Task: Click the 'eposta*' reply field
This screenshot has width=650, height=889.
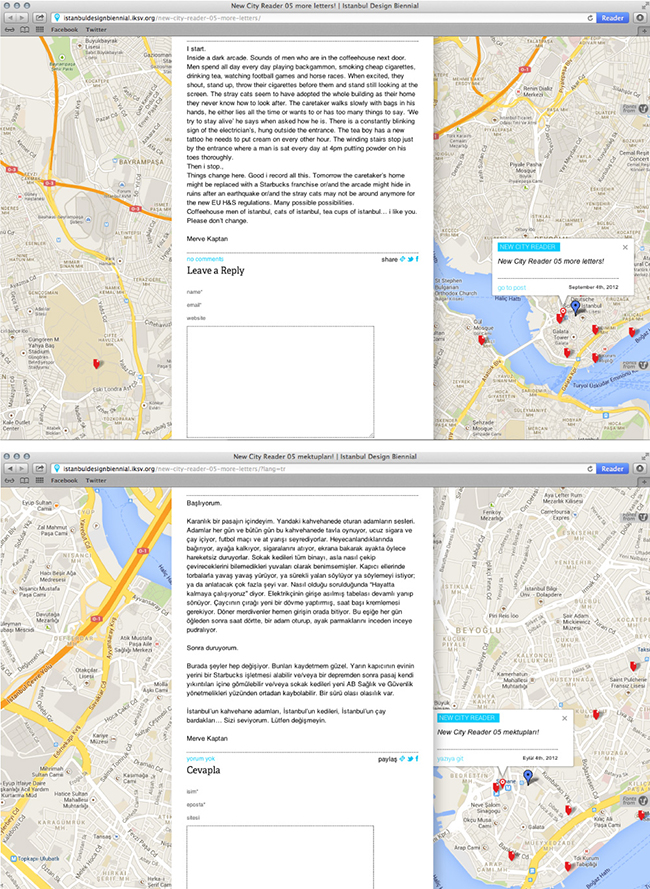Action: [196, 805]
